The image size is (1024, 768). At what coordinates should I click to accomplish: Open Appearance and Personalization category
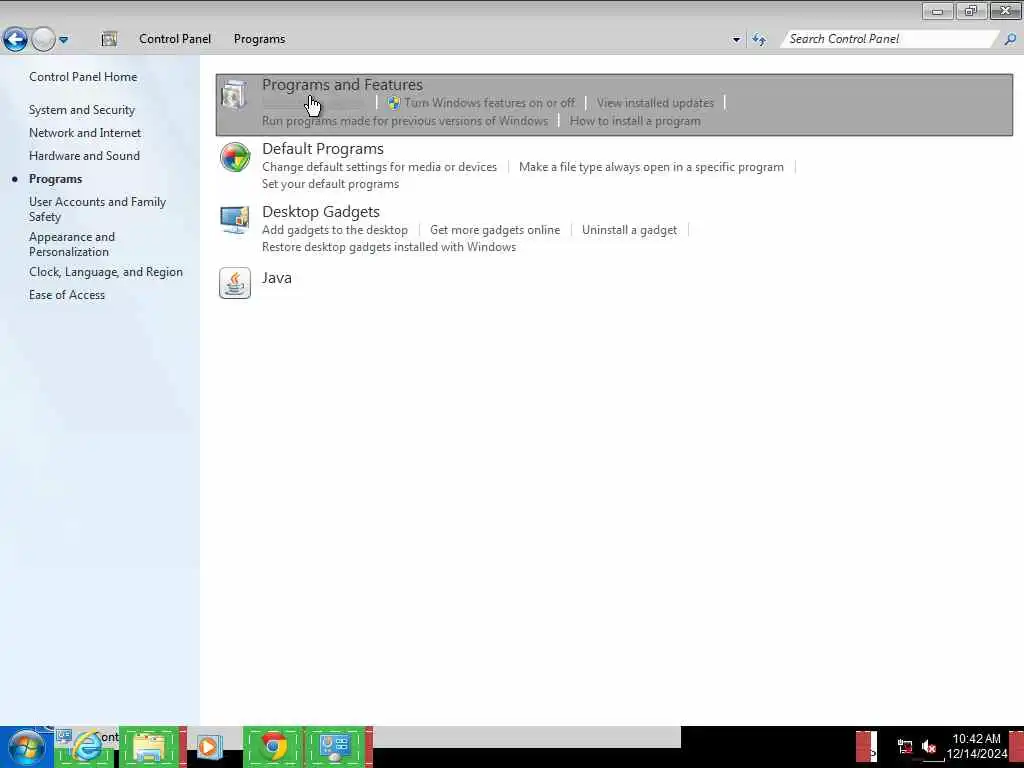tap(72, 244)
